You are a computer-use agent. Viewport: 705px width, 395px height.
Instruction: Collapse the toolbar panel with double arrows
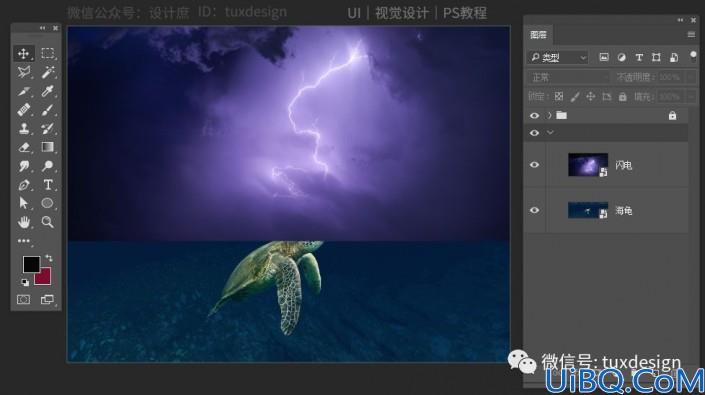point(42,28)
